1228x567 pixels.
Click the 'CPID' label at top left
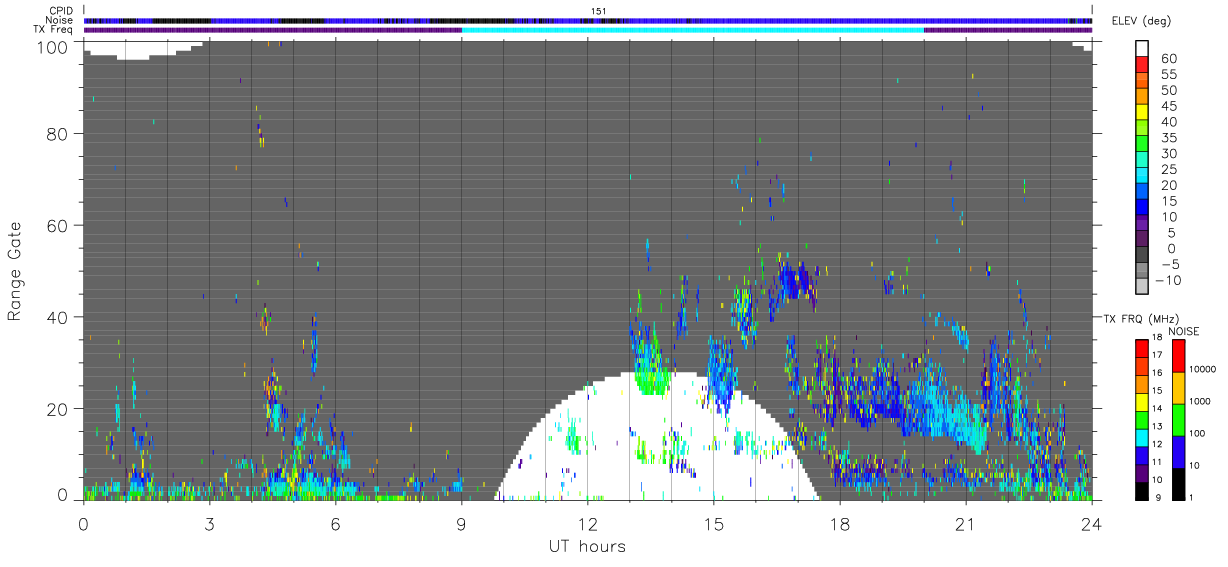61,11
